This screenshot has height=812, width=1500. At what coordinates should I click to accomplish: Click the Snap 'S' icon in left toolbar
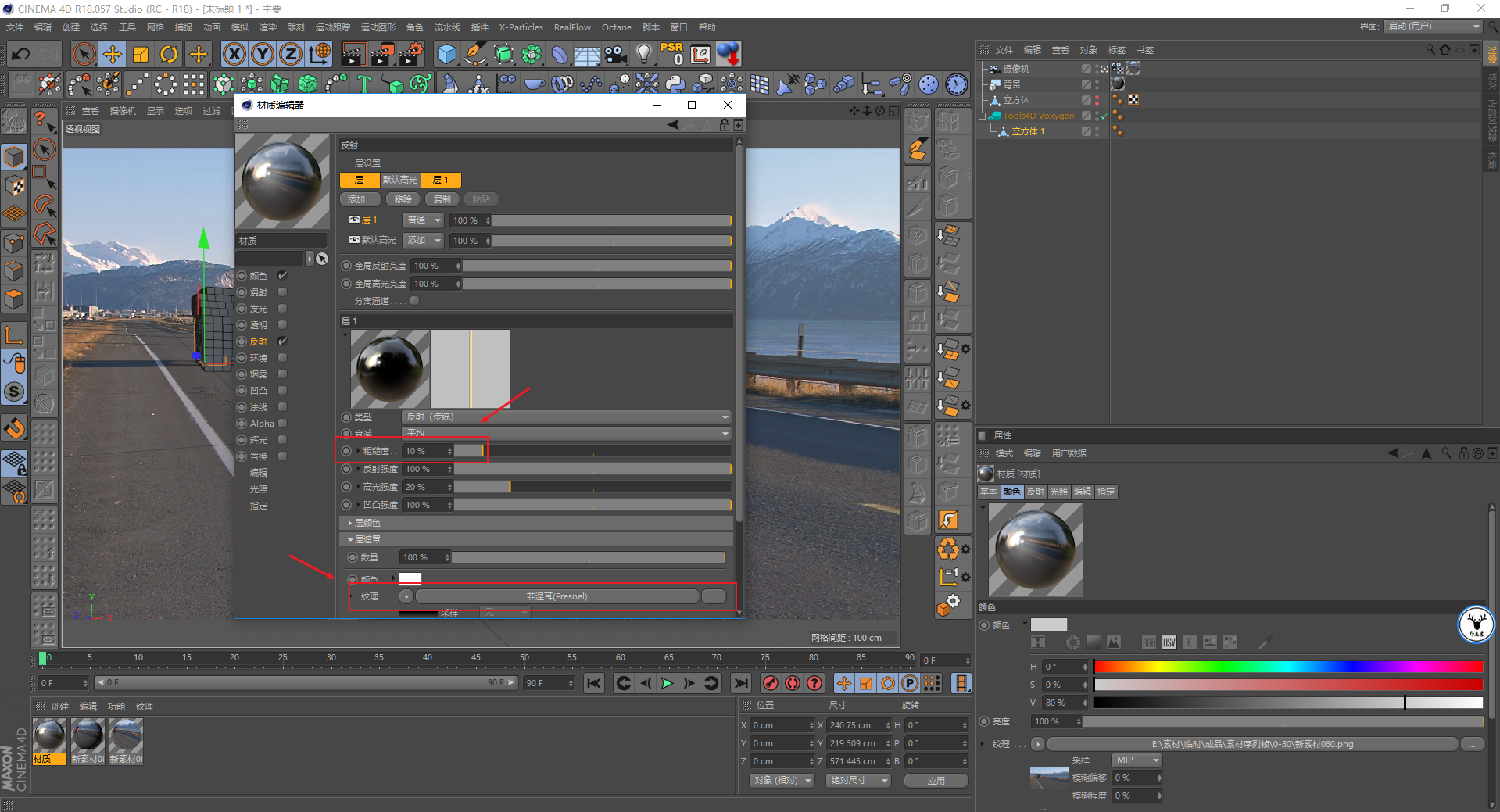(x=14, y=392)
